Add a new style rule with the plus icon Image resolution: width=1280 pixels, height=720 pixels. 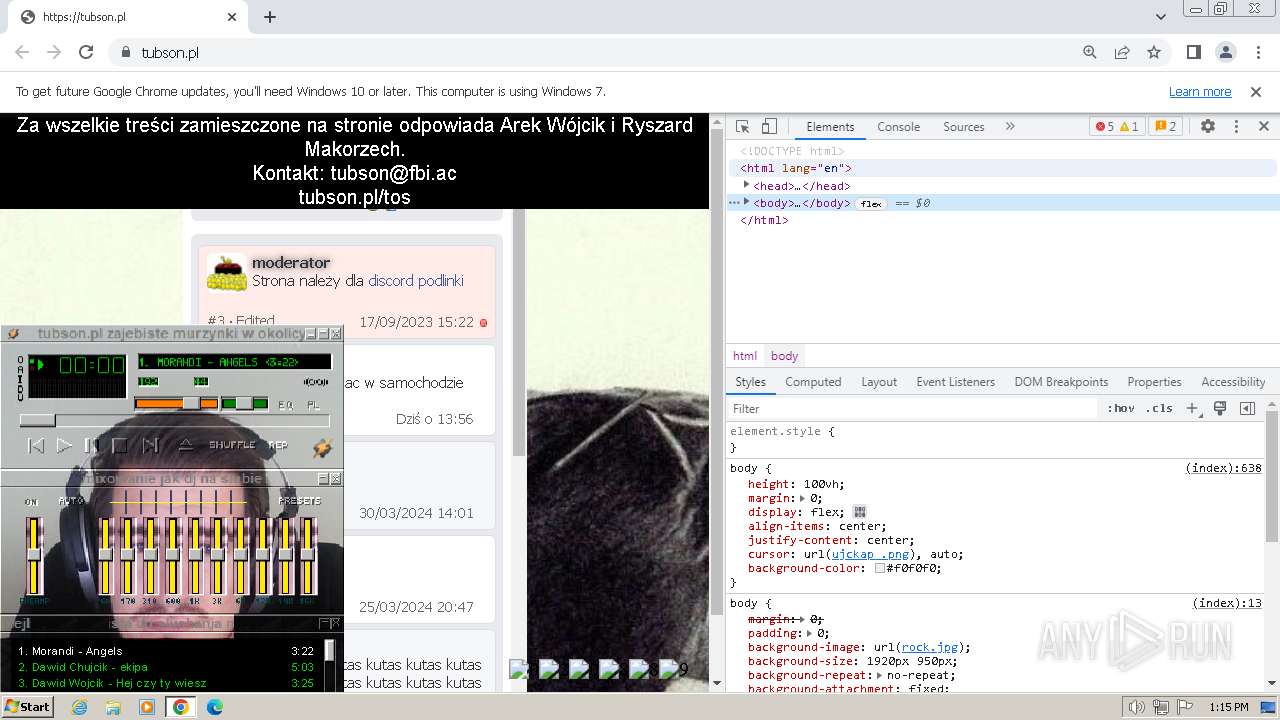(x=1192, y=408)
